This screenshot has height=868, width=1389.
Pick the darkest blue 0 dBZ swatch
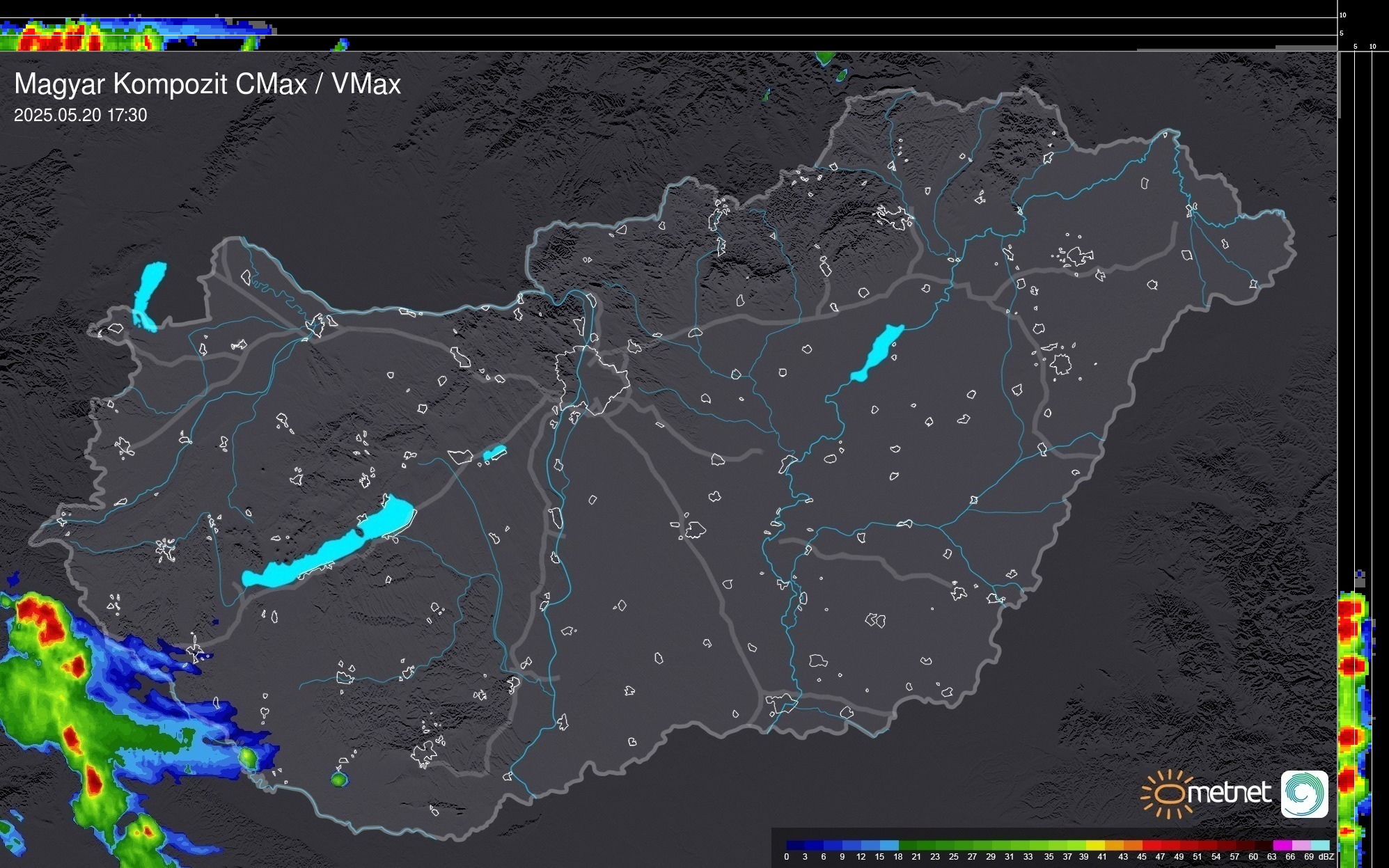(796, 846)
